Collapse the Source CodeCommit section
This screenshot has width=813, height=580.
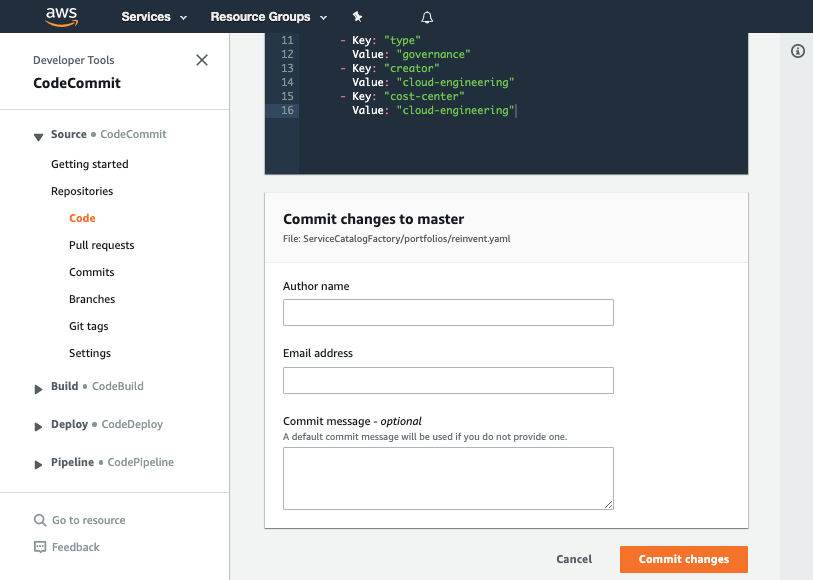pos(38,137)
